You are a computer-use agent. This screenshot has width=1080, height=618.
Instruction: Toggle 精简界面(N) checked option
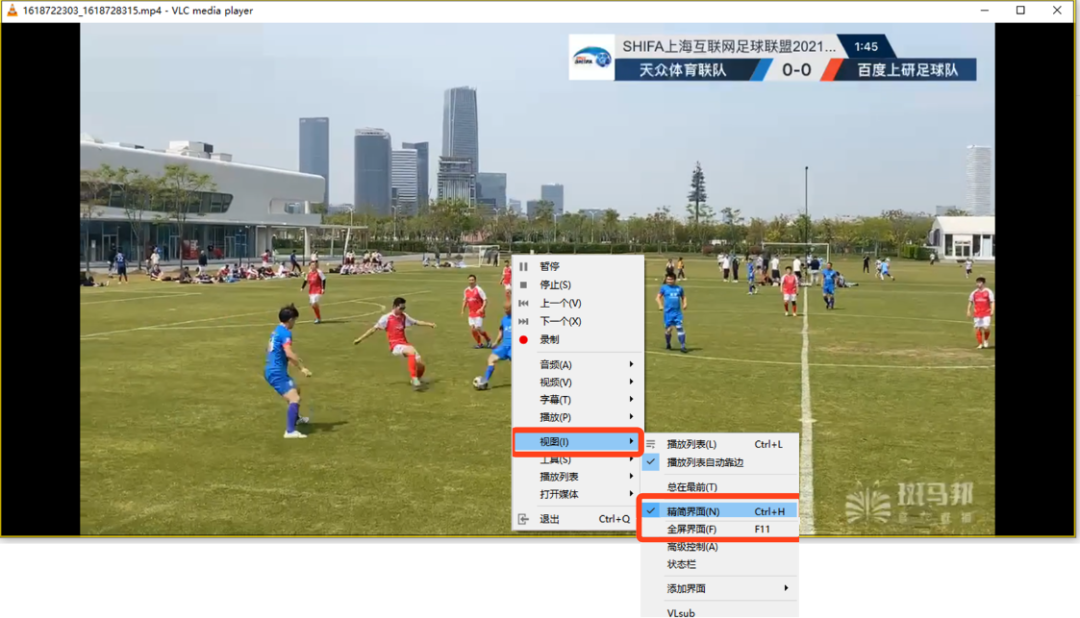tap(720, 511)
